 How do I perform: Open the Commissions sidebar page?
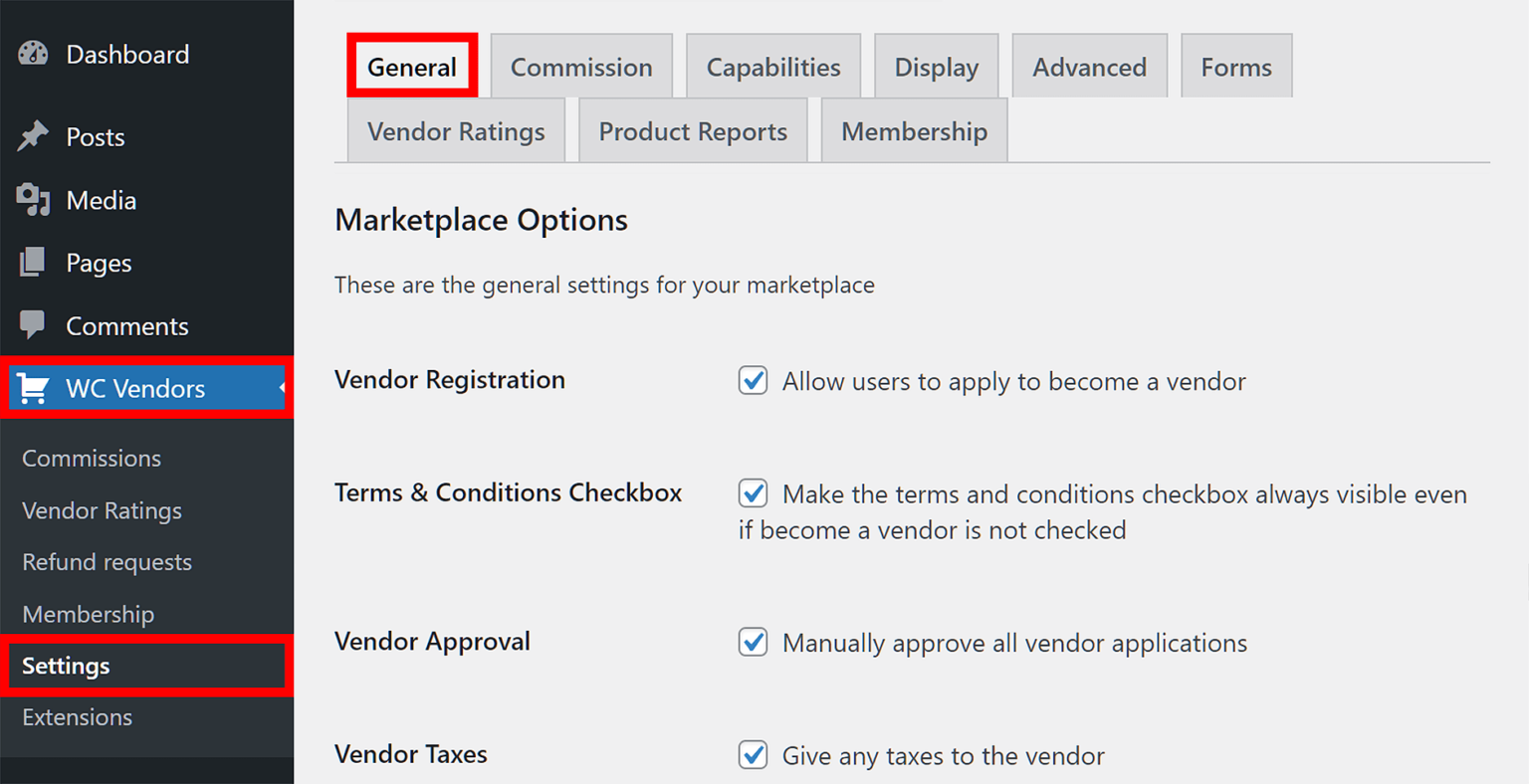coord(92,458)
